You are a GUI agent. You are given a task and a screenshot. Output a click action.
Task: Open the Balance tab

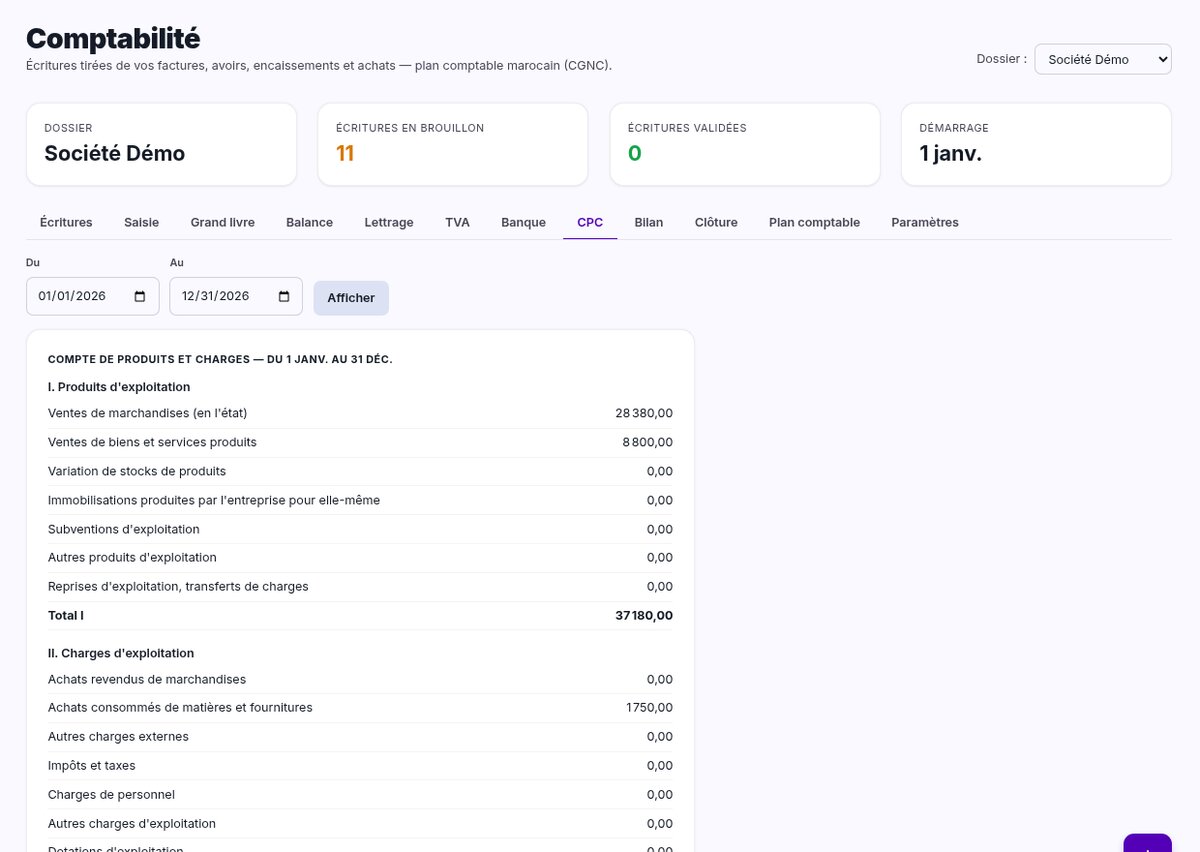coord(310,222)
